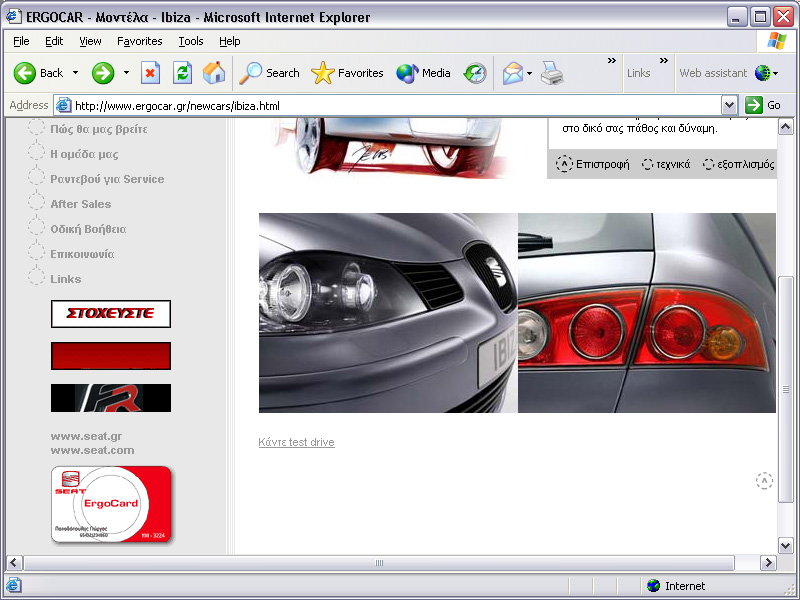This screenshot has height=600, width=800.
Task: Click the Mail envelope icon
Action: (x=512, y=73)
